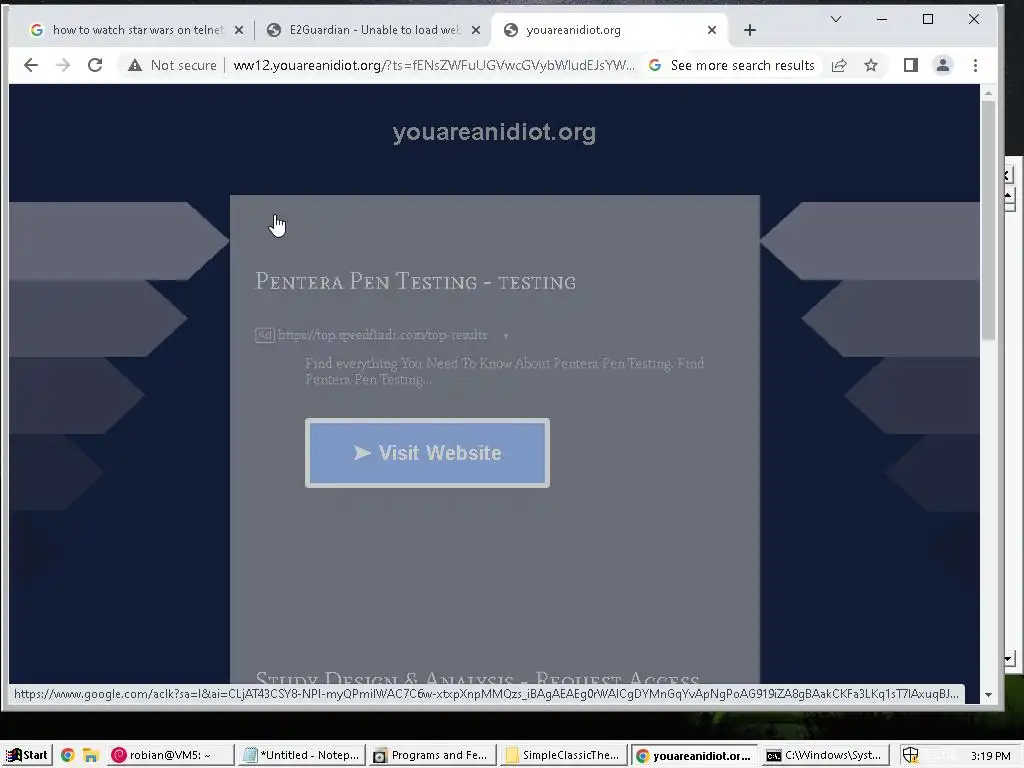The width and height of the screenshot is (1024, 768).
Task: Bookmark this page with the star icon
Action: [871, 65]
